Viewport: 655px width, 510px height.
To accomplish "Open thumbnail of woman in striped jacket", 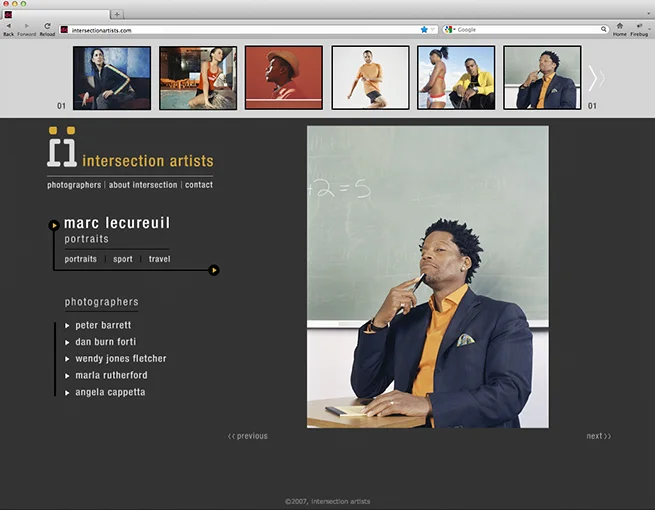I will click(x=112, y=78).
